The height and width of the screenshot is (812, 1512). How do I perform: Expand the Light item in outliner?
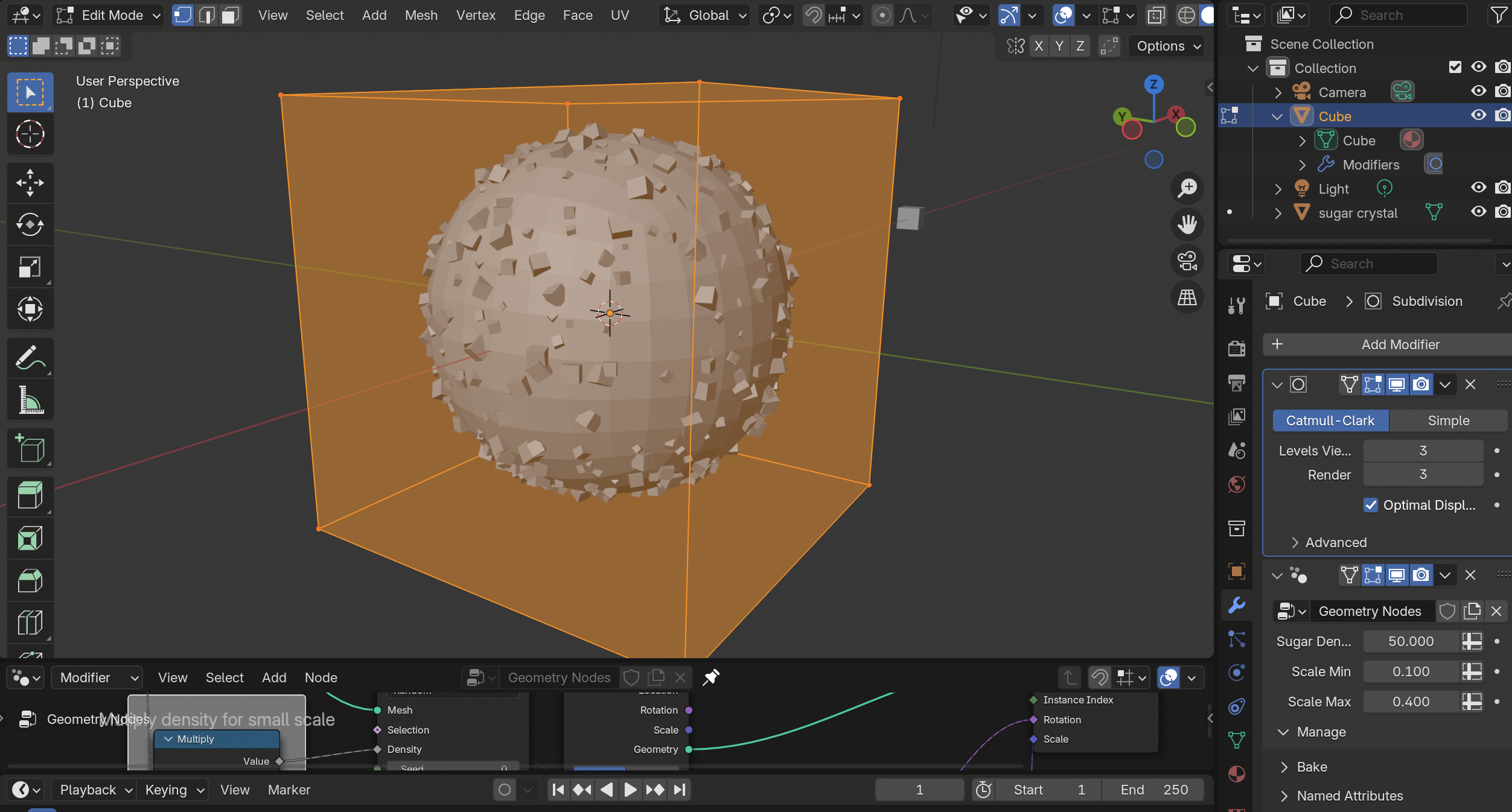[x=1278, y=189]
